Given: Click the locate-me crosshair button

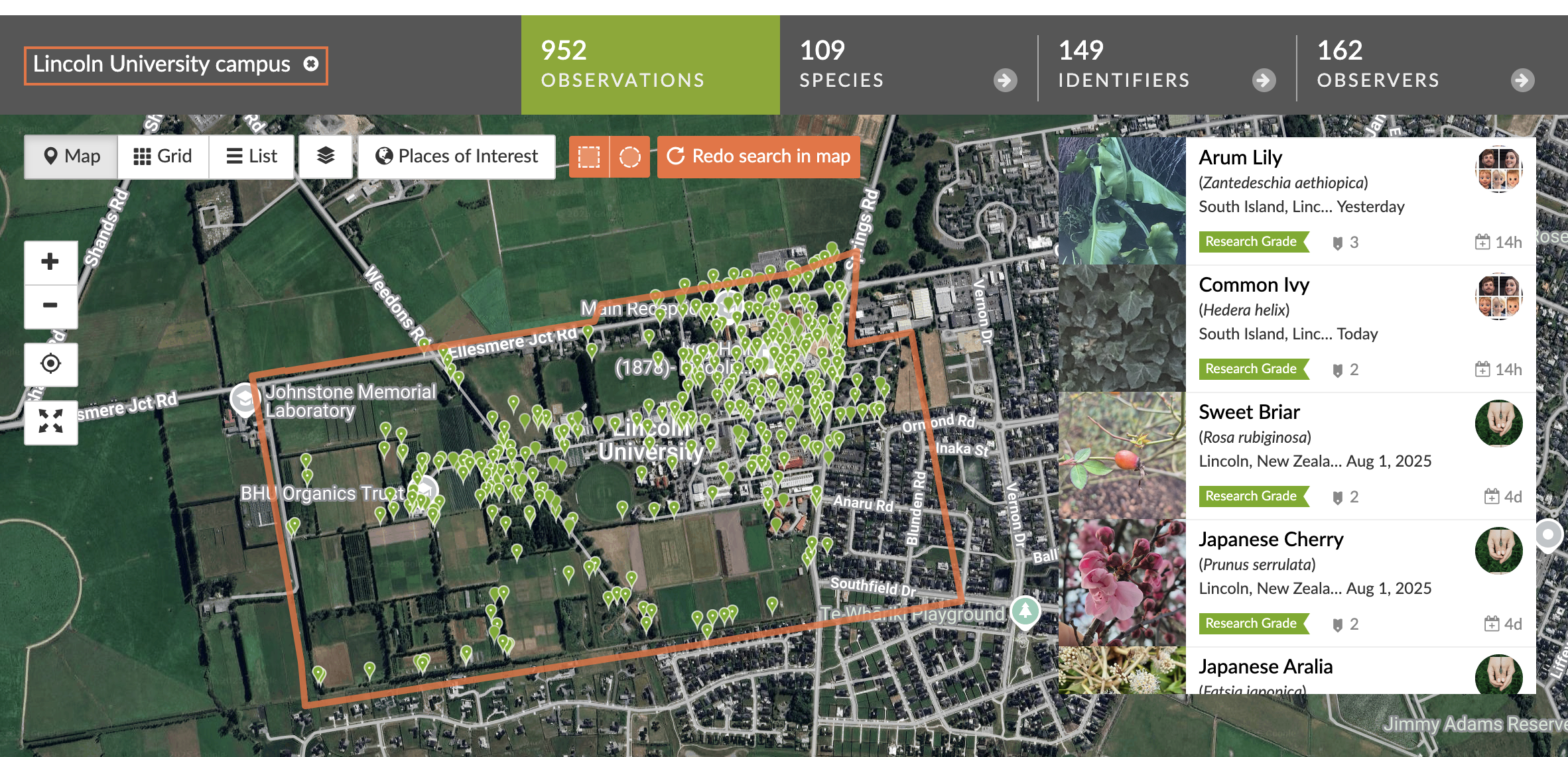Looking at the screenshot, I should coord(50,364).
